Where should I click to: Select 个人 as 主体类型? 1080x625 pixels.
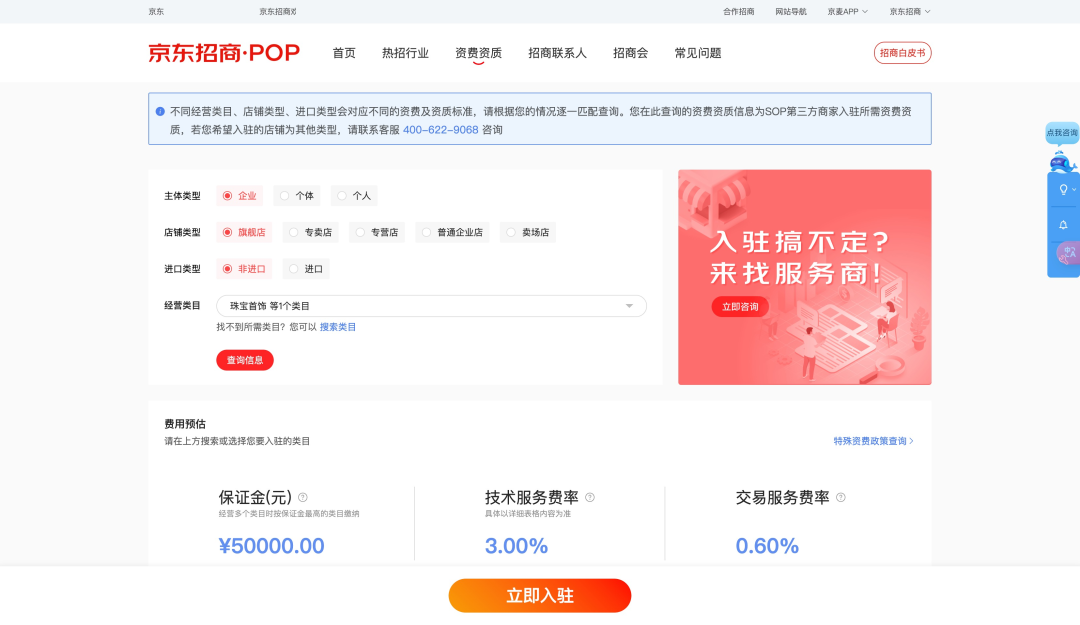point(354,196)
